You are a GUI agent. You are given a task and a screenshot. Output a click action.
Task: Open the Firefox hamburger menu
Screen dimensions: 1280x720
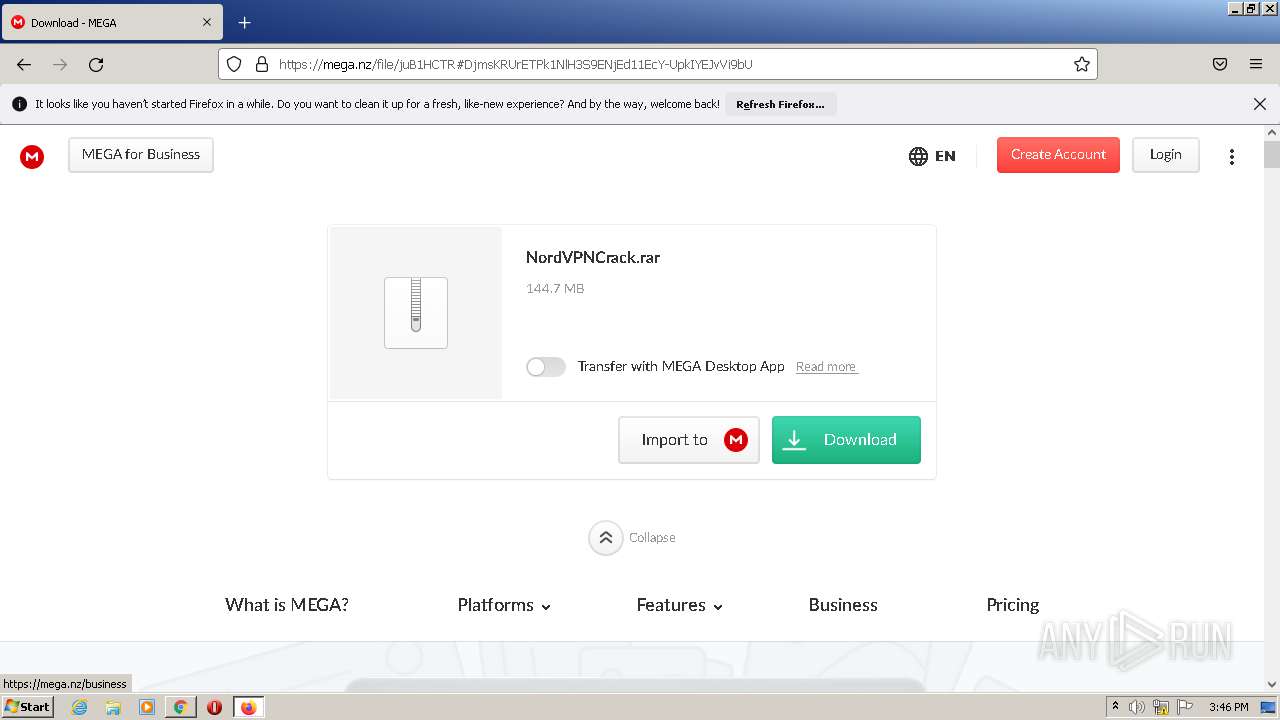1256,64
